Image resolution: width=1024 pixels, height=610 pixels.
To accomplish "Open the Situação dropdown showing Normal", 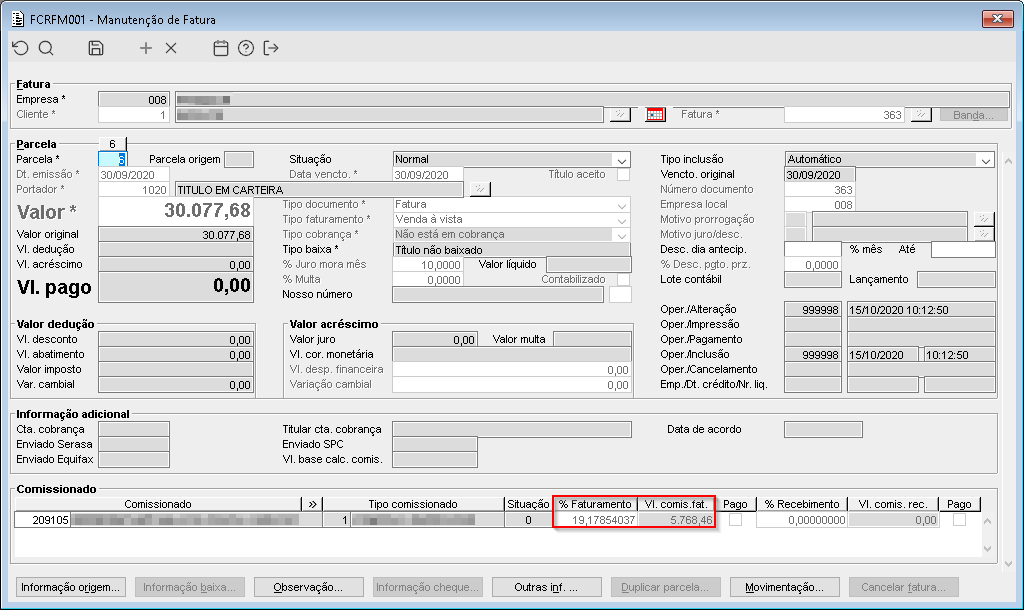I will coord(621,160).
